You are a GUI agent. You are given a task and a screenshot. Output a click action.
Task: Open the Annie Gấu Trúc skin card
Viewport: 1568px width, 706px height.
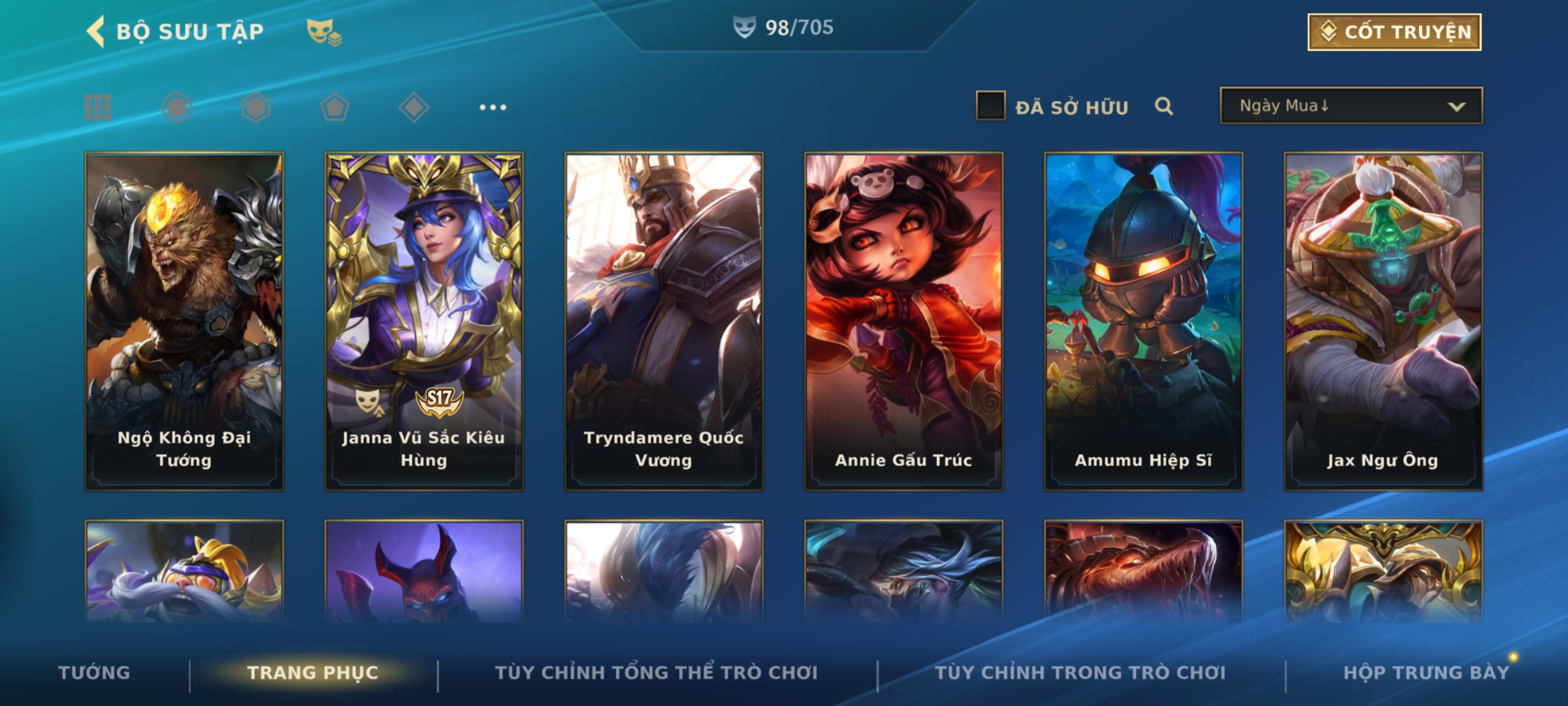904,321
